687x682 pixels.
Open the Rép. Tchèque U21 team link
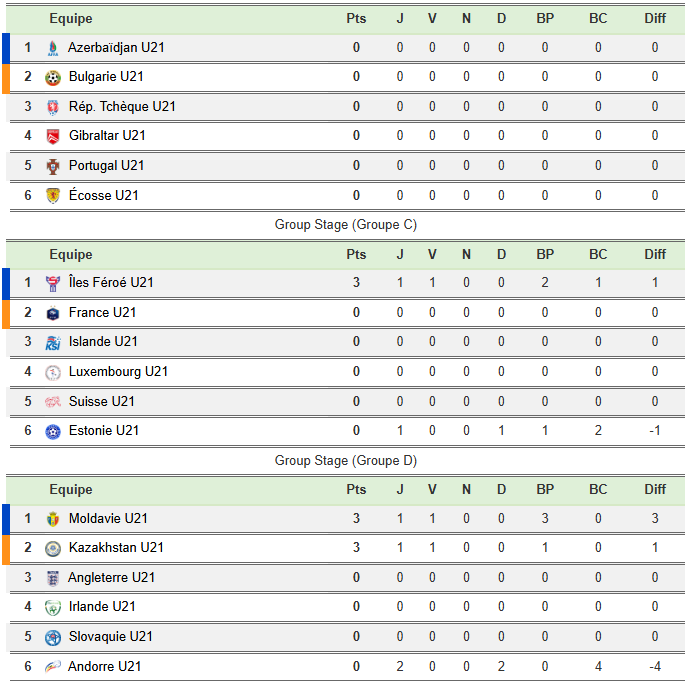coord(122,107)
